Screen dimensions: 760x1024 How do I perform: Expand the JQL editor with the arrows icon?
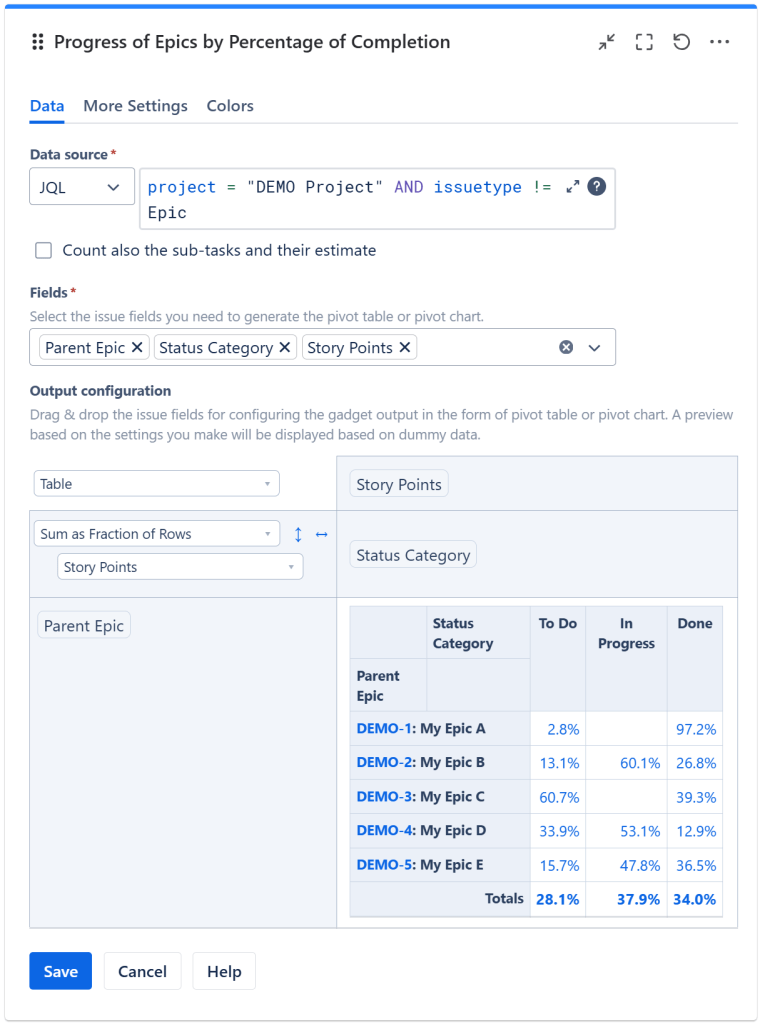pyautogui.click(x=573, y=187)
